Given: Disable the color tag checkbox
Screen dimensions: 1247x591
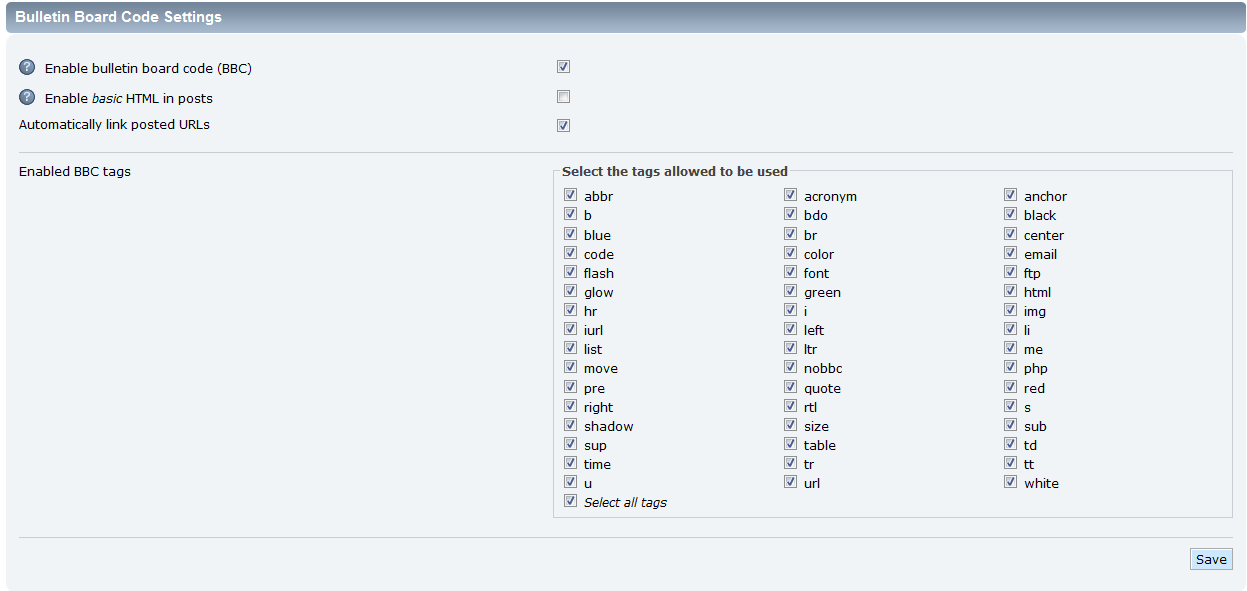Looking at the screenshot, I should pyautogui.click(x=790, y=254).
